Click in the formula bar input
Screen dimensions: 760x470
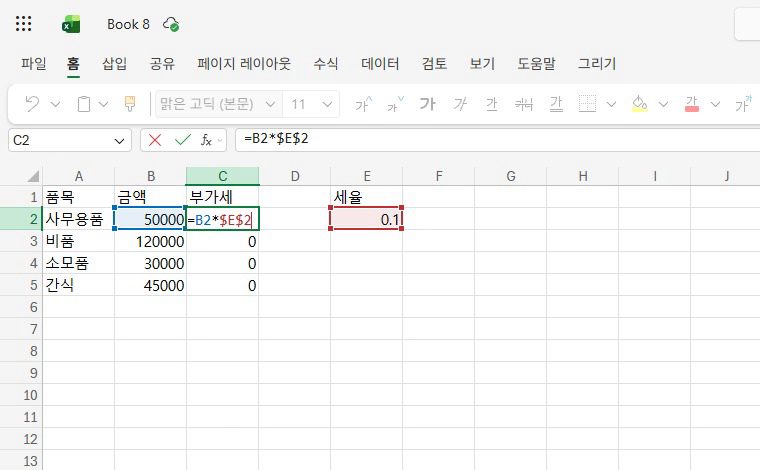pyautogui.click(x=497, y=140)
